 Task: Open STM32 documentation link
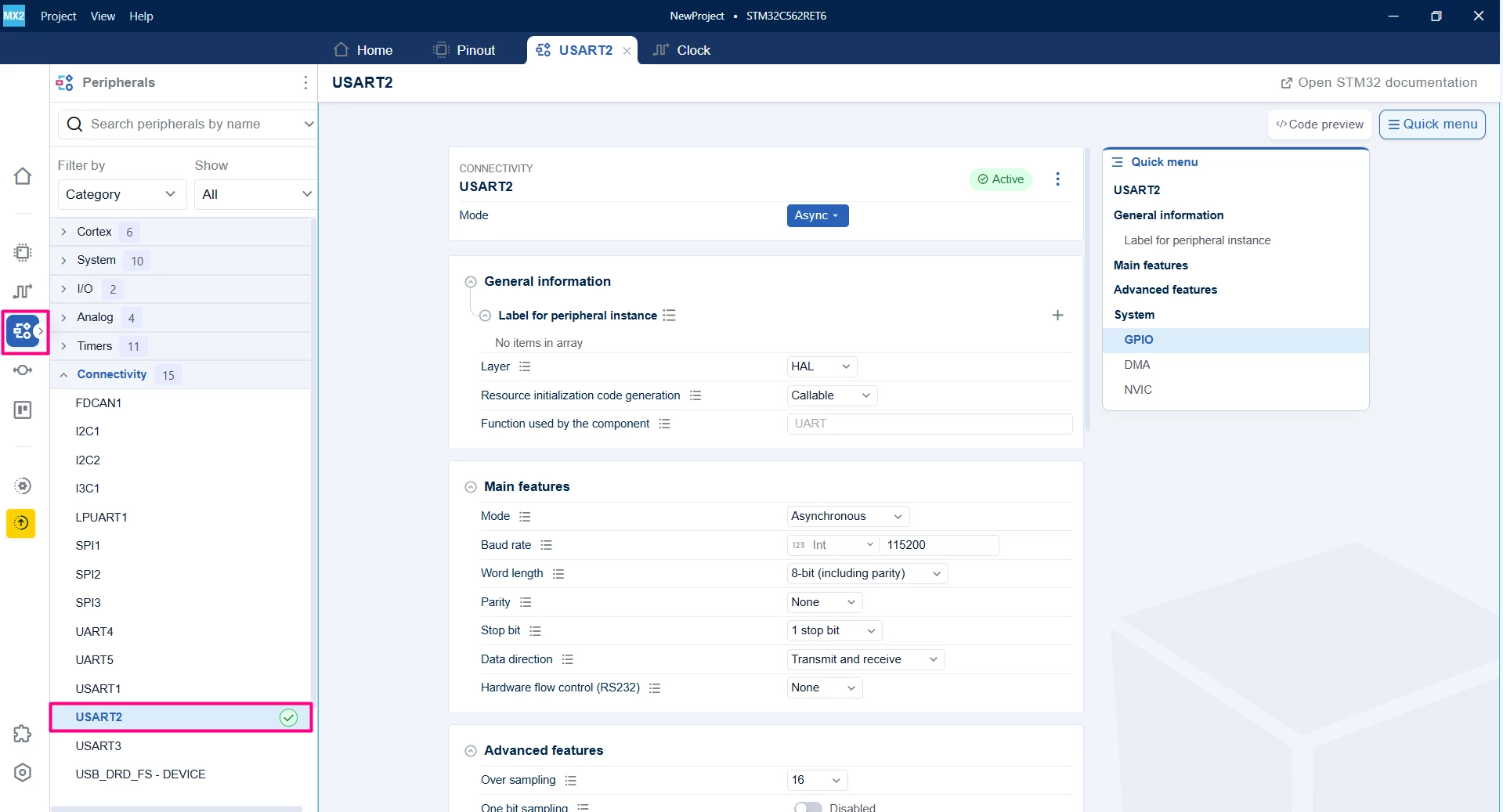[1378, 82]
